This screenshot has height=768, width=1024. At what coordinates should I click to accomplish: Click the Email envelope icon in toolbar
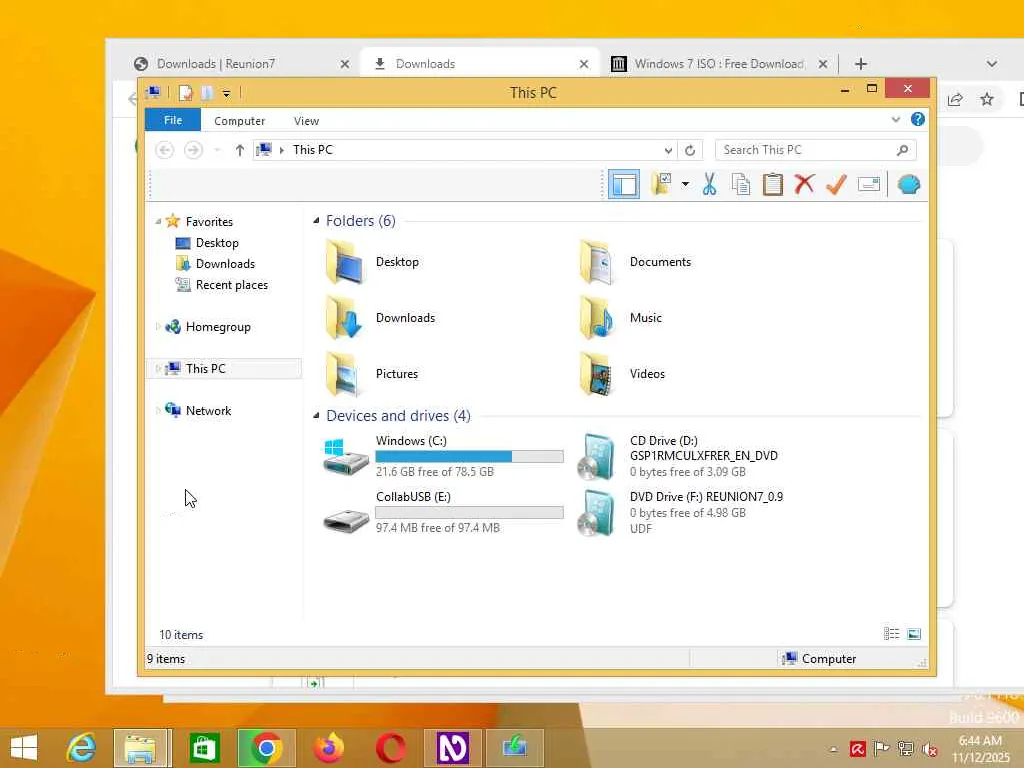click(869, 185)
